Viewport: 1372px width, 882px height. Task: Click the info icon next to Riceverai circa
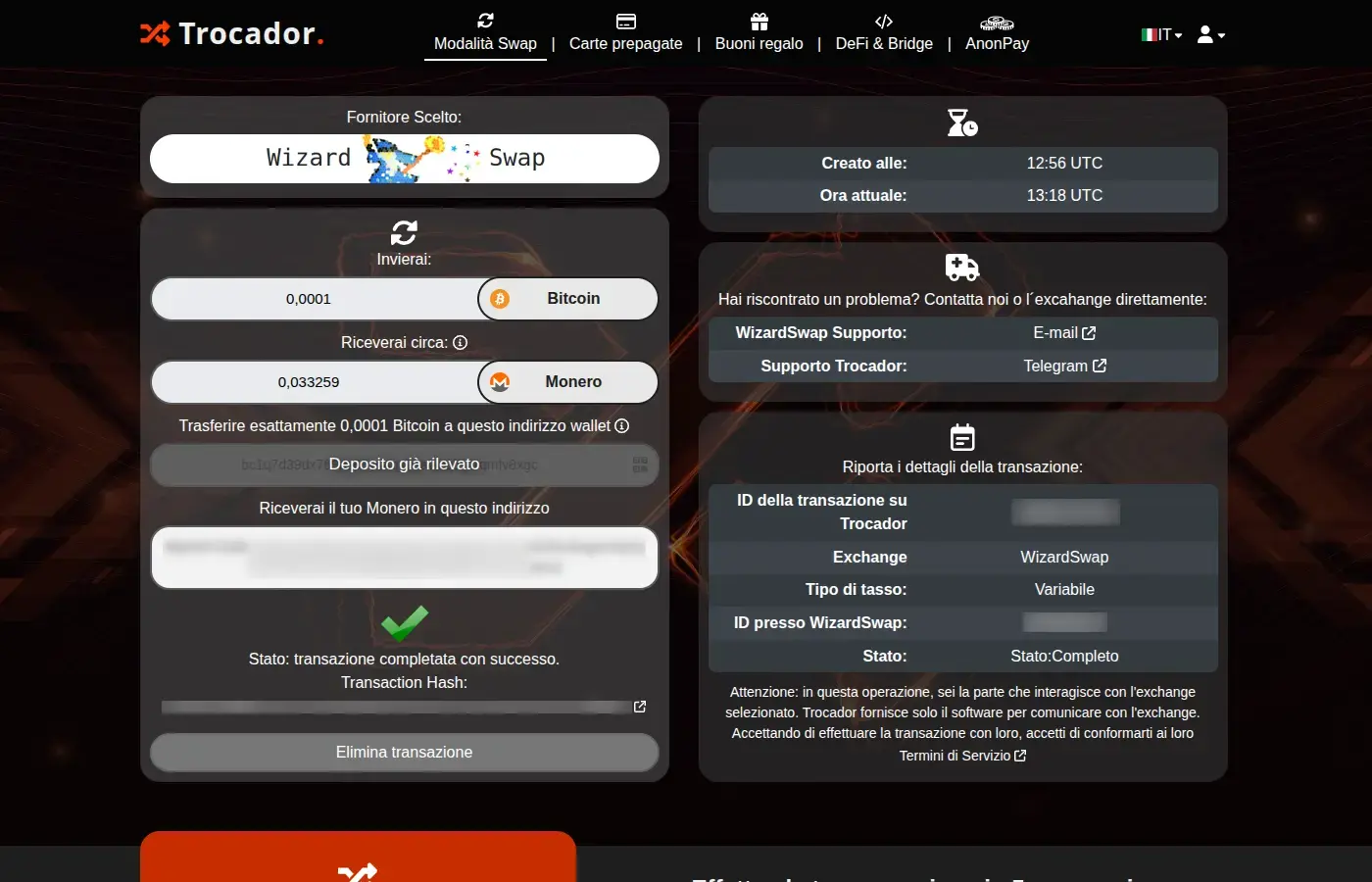pyautogui.click(x=460, y=342)
